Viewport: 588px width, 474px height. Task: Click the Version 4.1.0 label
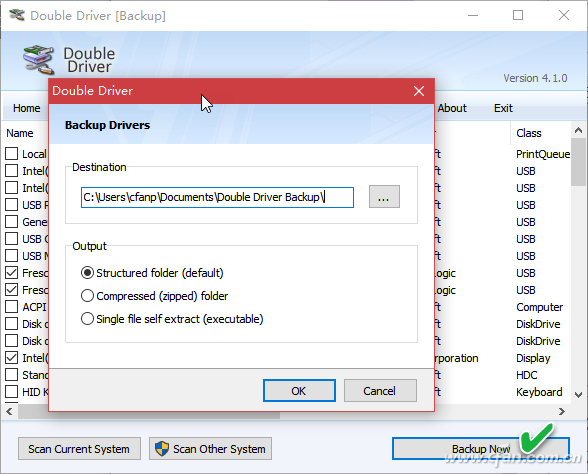point(535,78)
